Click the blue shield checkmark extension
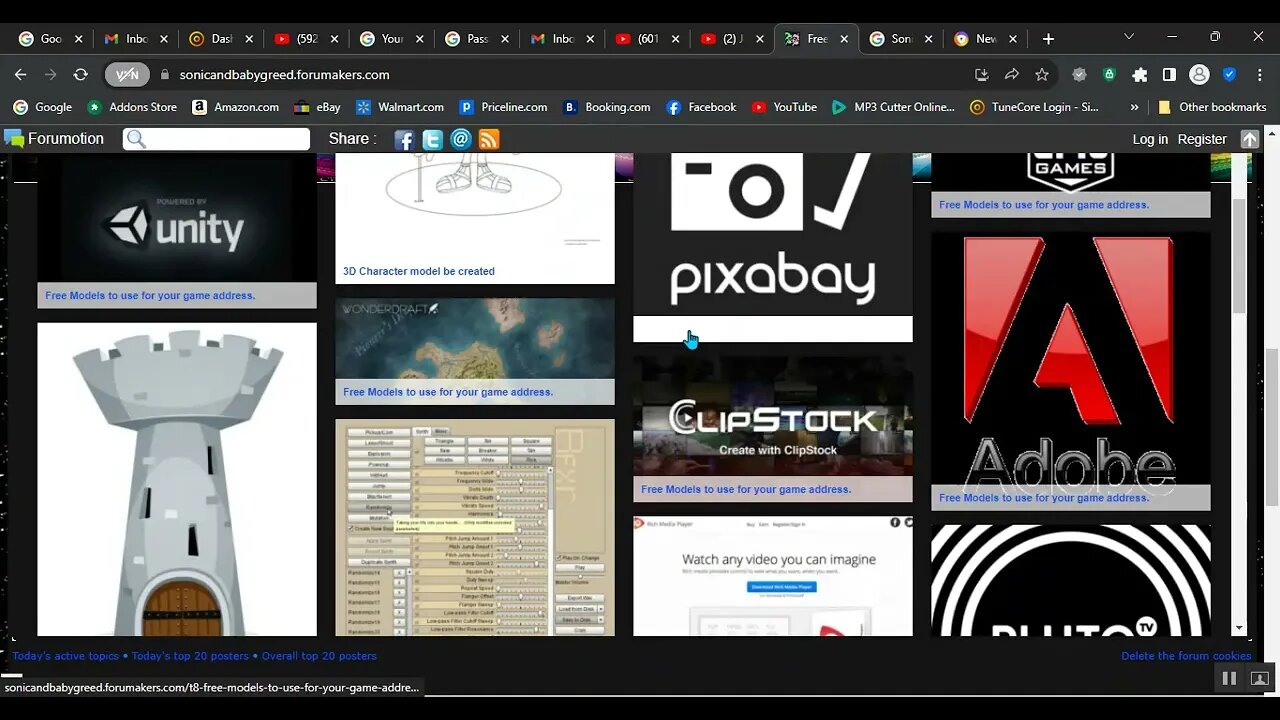This screenshot has width=1280, height=720. click(x=1230, y=75)
